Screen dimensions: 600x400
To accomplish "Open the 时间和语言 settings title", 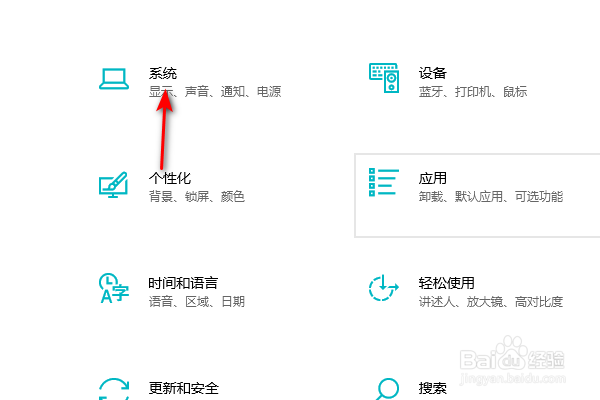I will pos(183,283).
